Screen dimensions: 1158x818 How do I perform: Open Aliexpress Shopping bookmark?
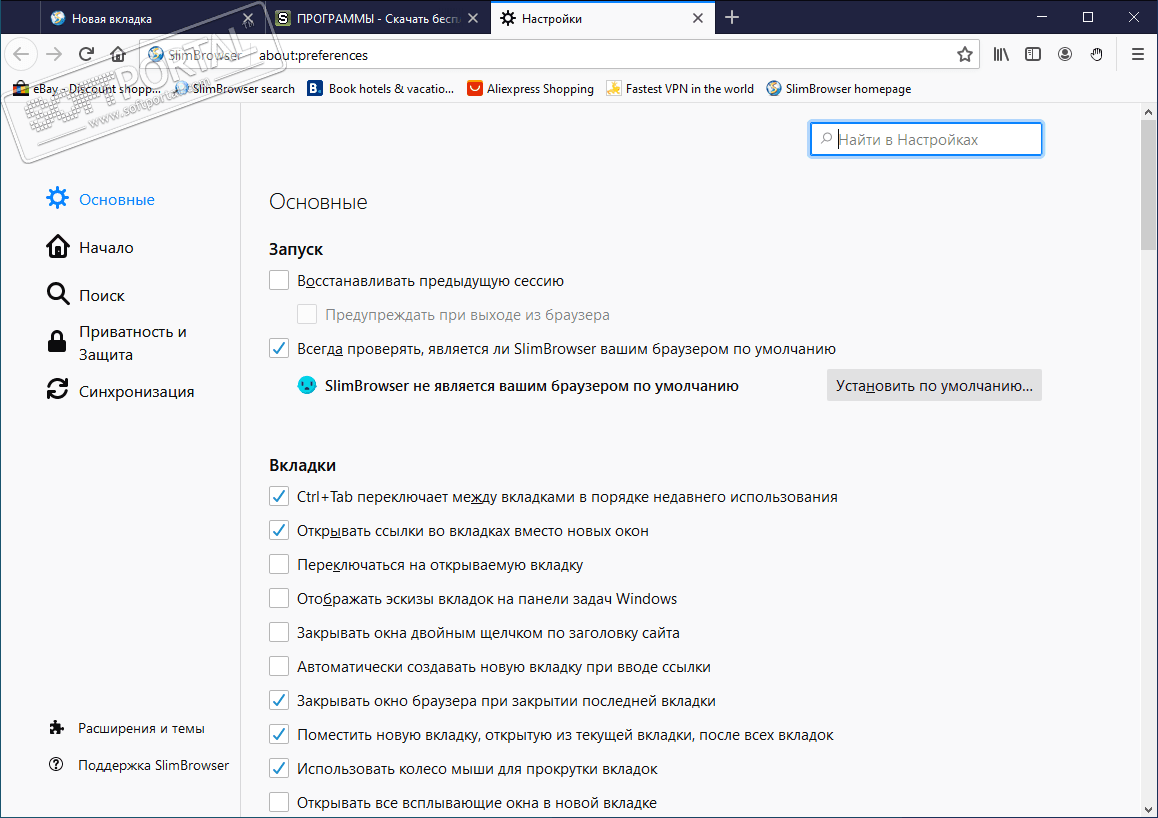(x=530, y=89)
